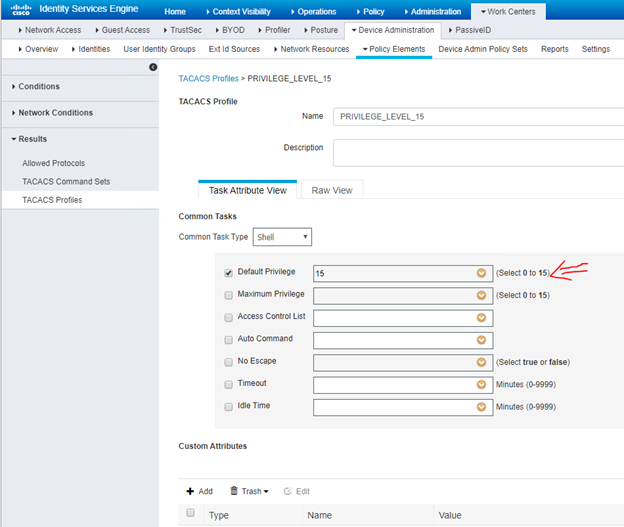Go to Posture submenu

tap(321, 30)
